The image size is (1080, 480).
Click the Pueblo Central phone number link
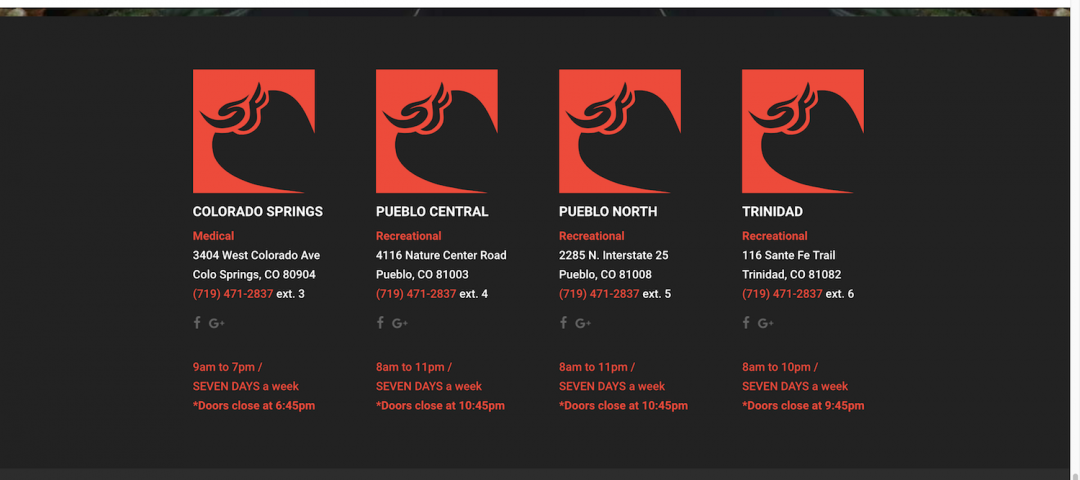click(416, 294)
